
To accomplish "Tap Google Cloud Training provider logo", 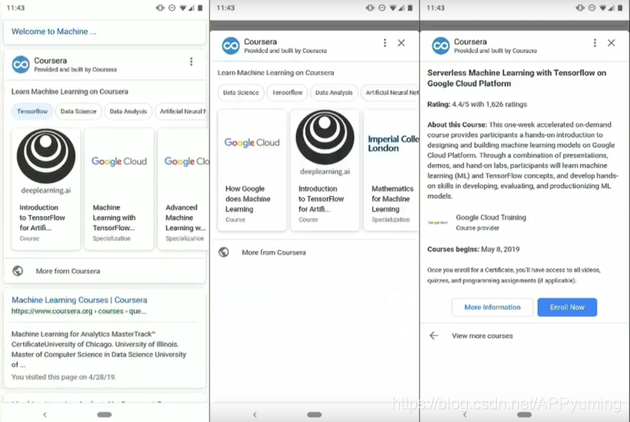I will [438, 222].
